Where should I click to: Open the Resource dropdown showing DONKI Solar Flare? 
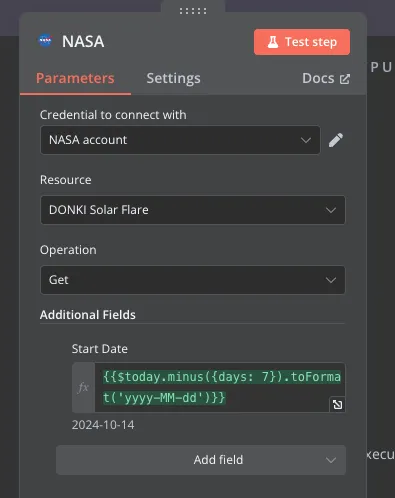193,210
